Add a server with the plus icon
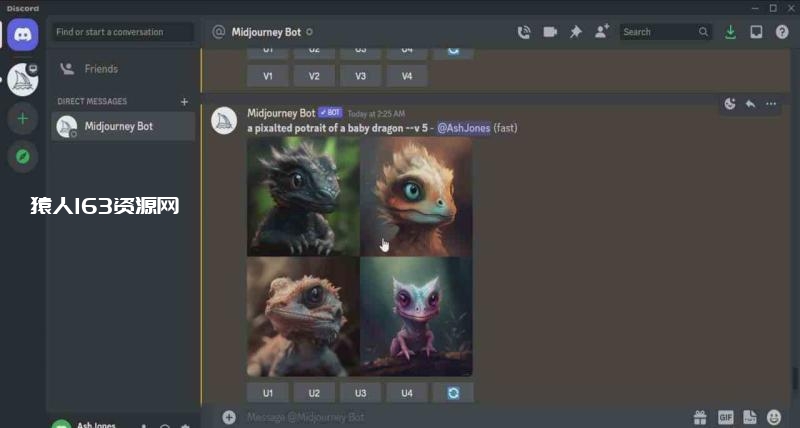 [22, 119]
